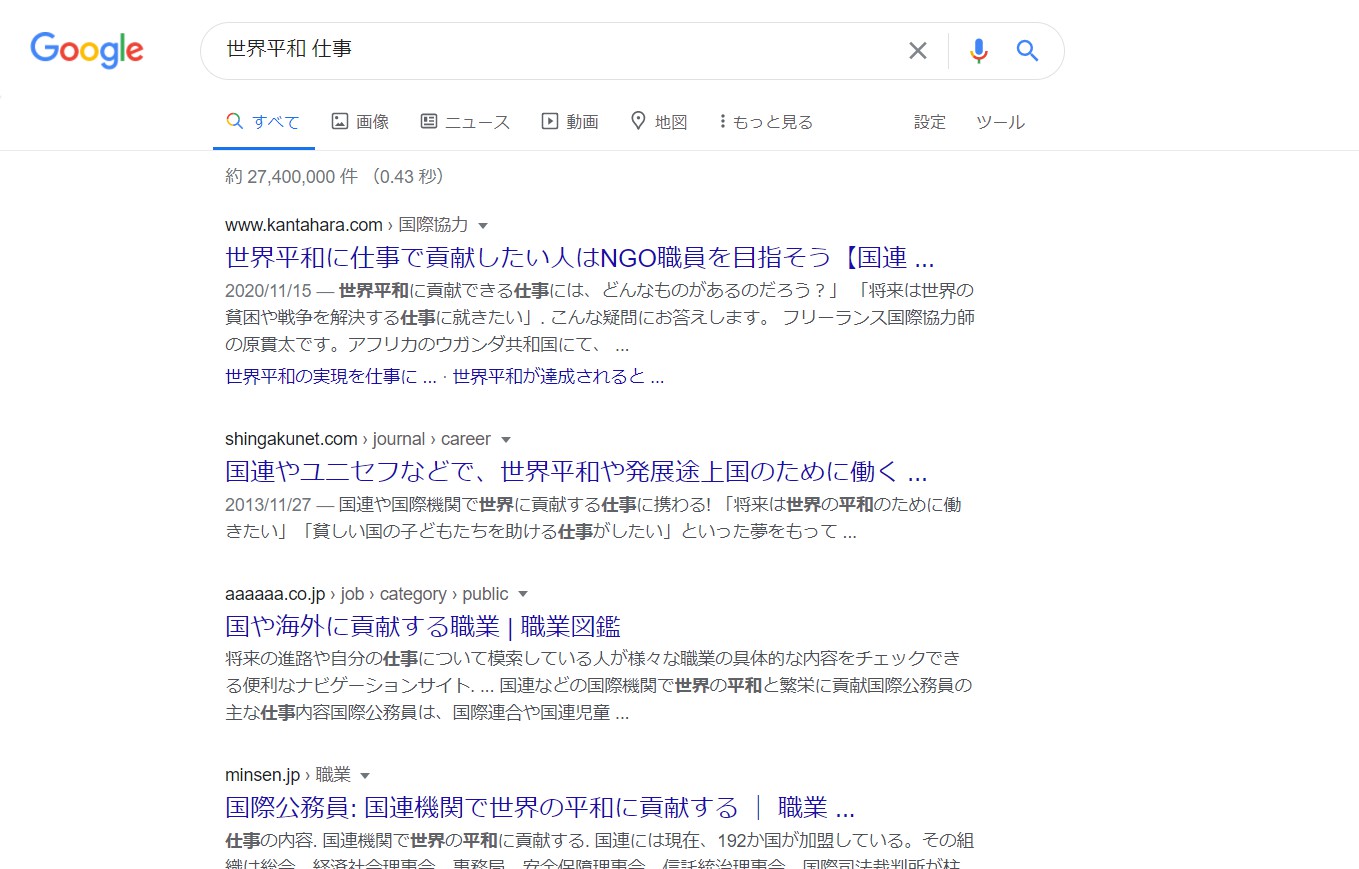
Task: Expand the result options for shingakunet.com
Action: (x=506, y=438)
